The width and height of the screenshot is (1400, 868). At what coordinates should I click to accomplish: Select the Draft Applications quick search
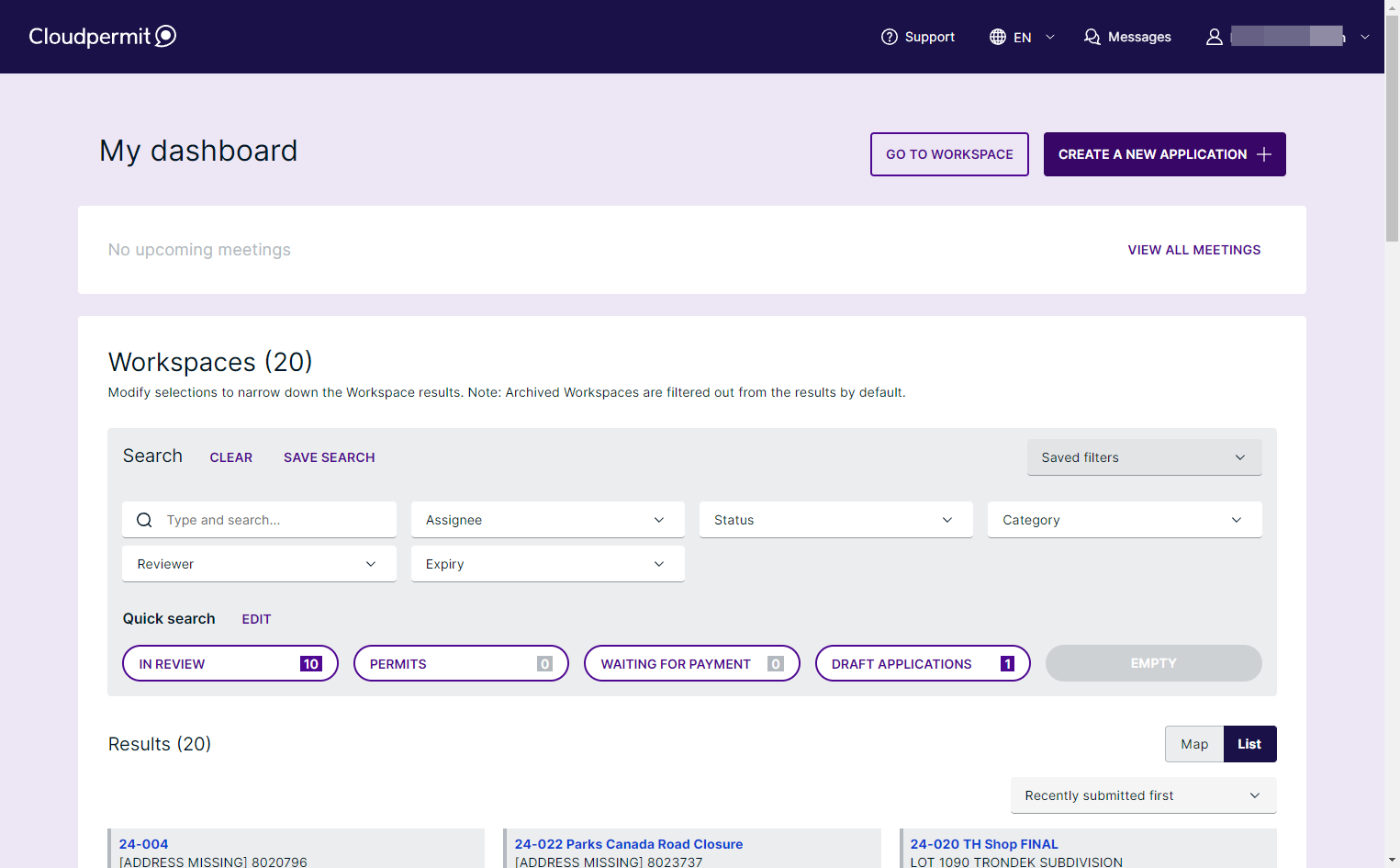point(923,663)
